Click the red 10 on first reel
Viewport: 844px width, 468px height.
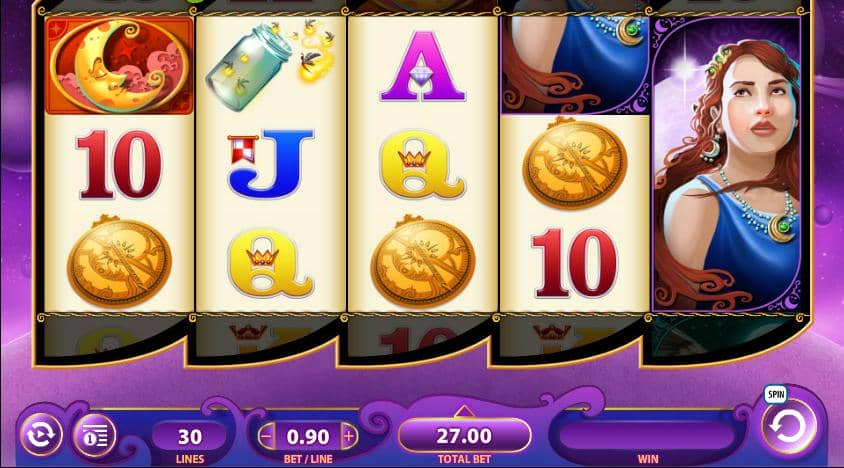(x=119, y=164)
